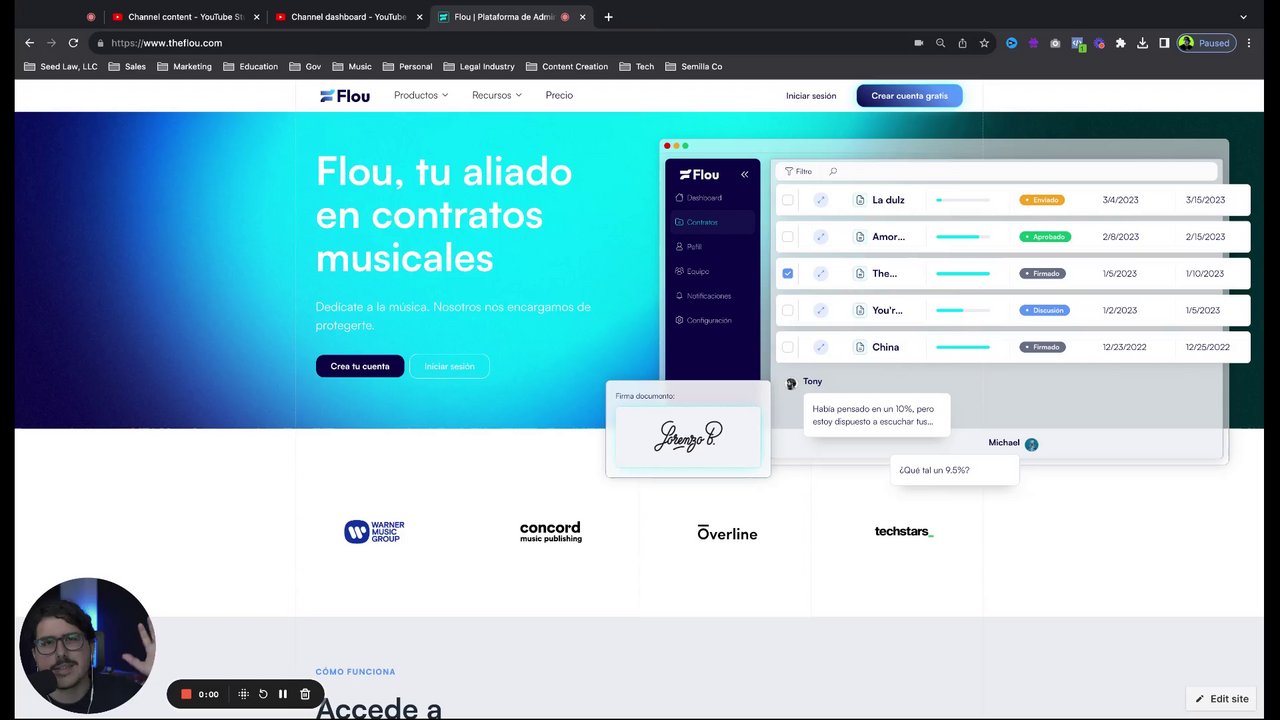Check the box in the Amor... row
Screen dimensions: 1280x720
coord(788,237)
